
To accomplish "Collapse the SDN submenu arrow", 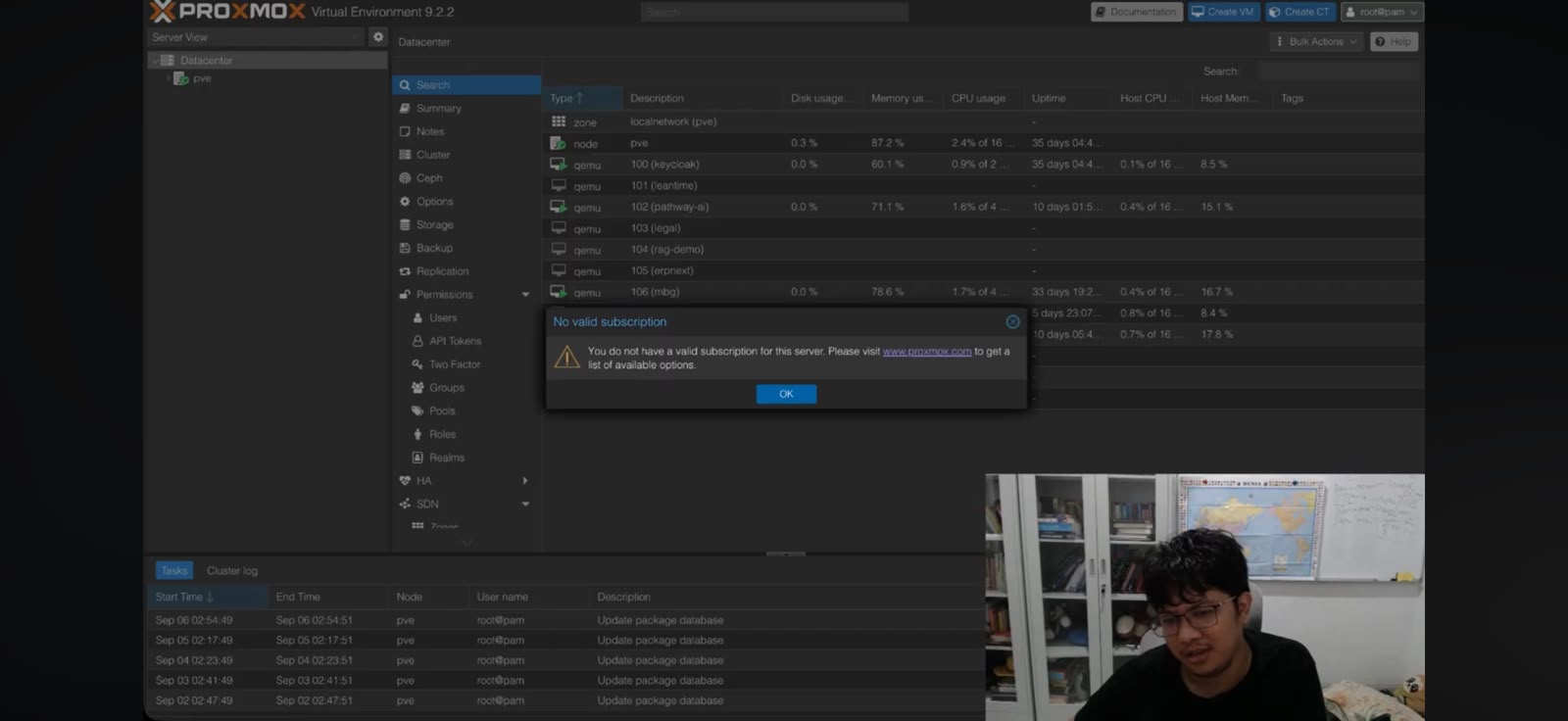I will 525,505.
